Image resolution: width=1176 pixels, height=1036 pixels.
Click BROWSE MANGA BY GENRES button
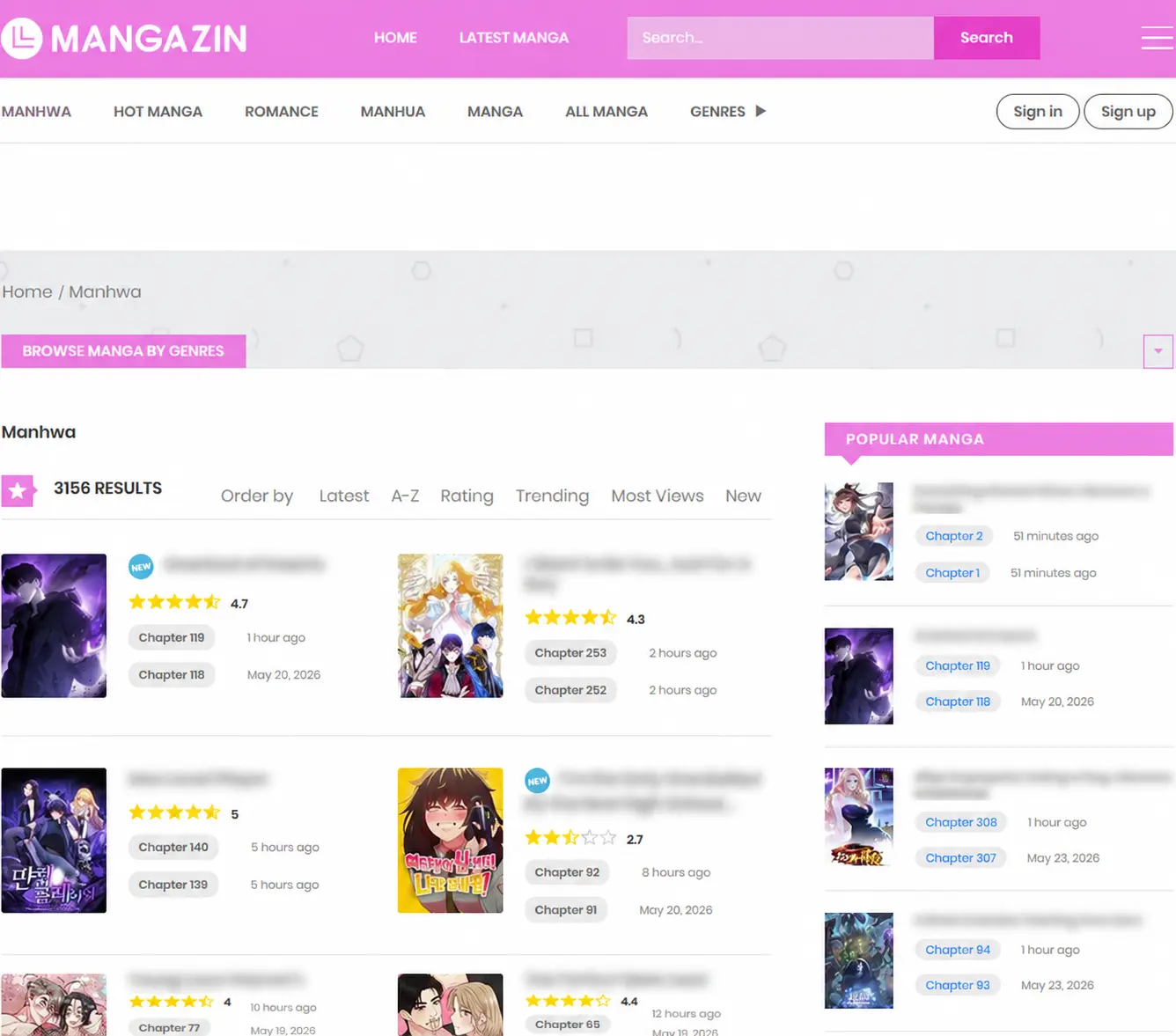click(123, 351)
